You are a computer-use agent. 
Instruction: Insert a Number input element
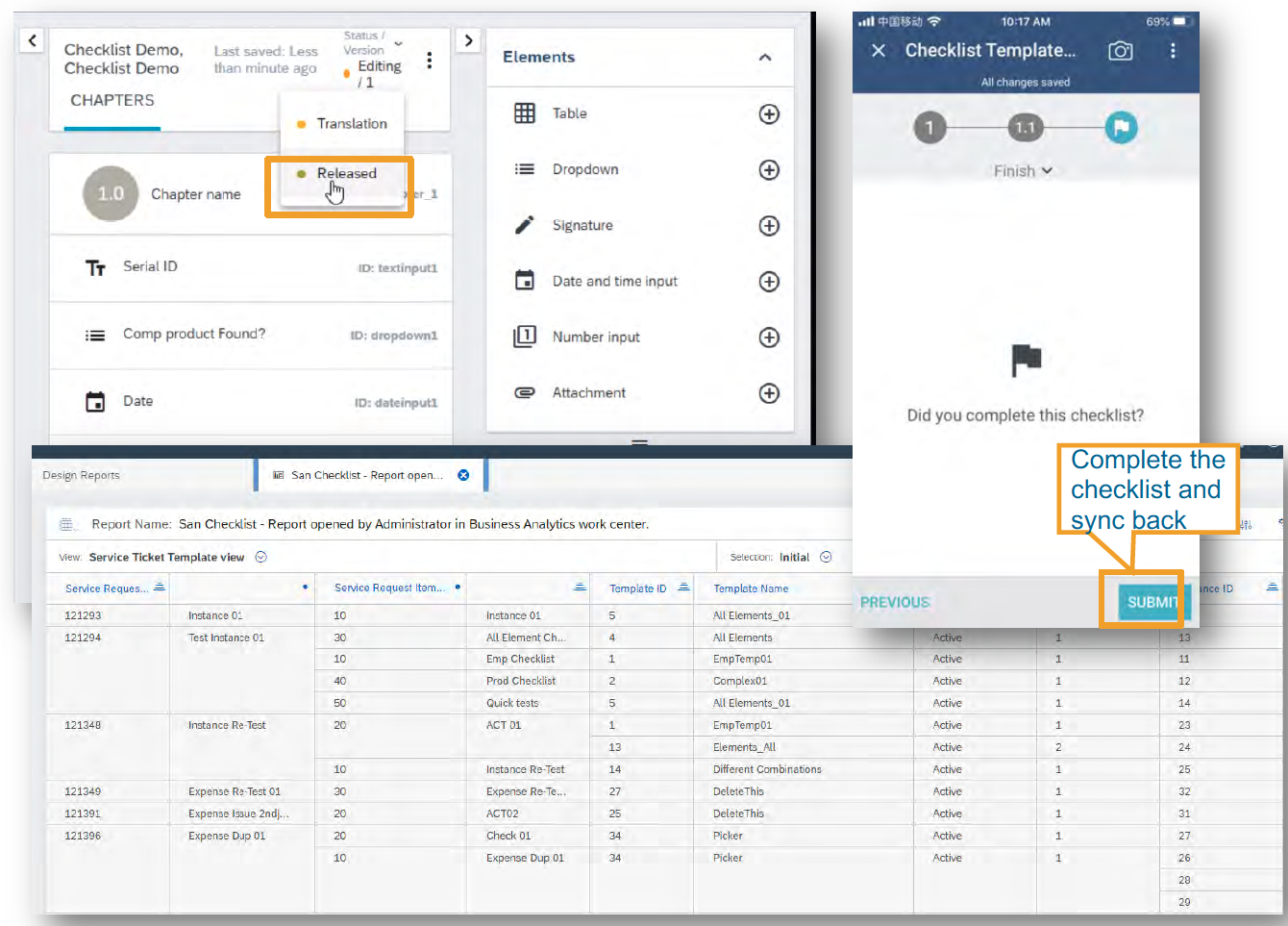768,338
